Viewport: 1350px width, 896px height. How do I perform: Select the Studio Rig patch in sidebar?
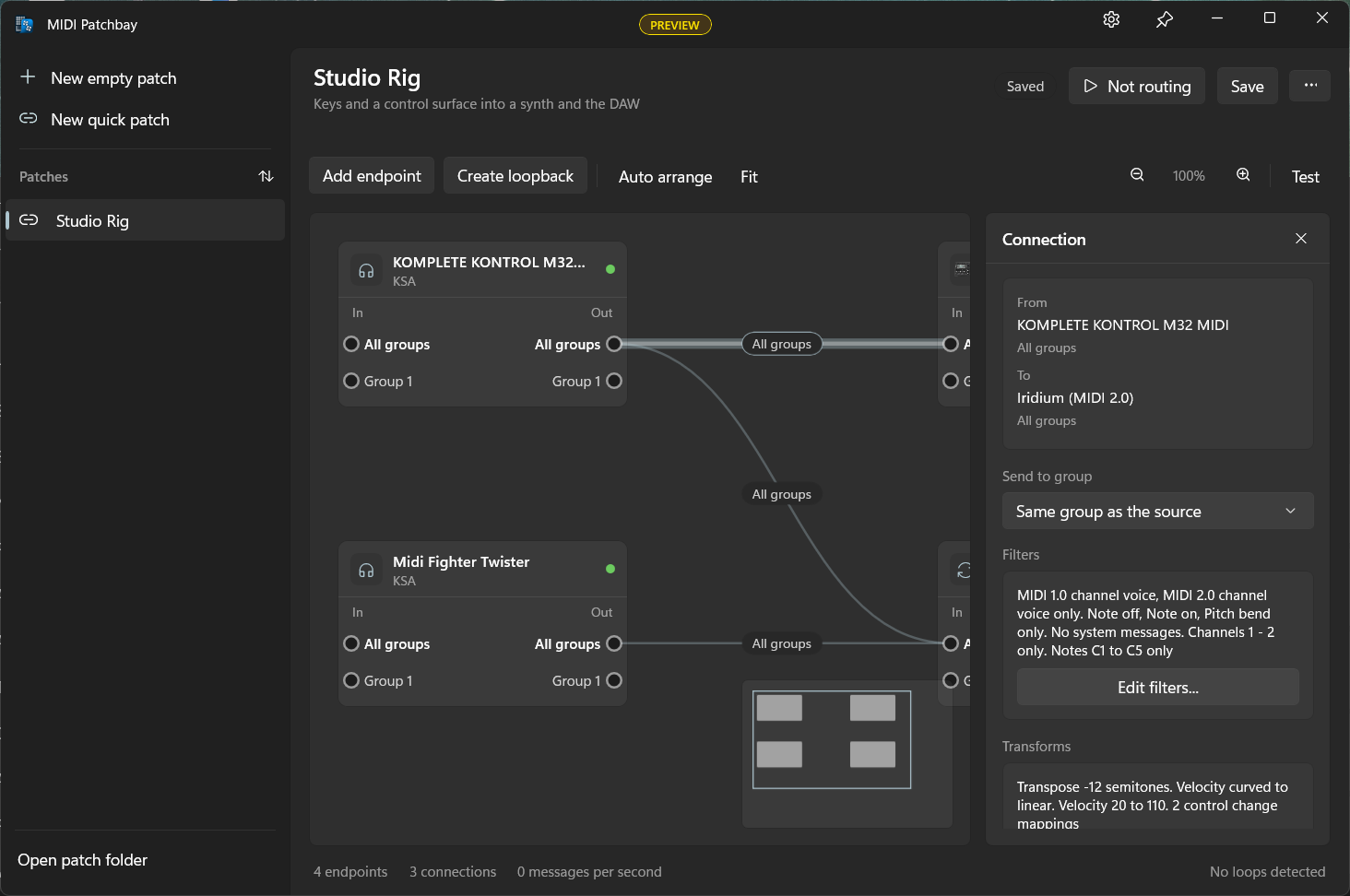point(146,220)
